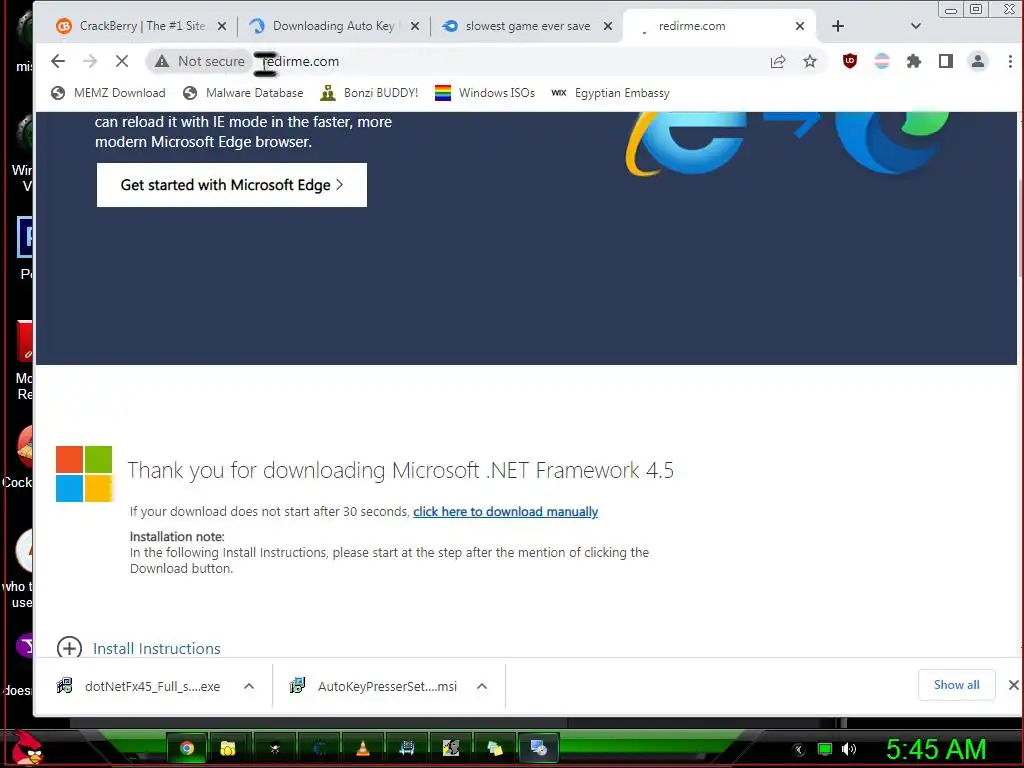
Task: Open options arrow for dotNetFx45 download
Action: (x=249, y=686)
